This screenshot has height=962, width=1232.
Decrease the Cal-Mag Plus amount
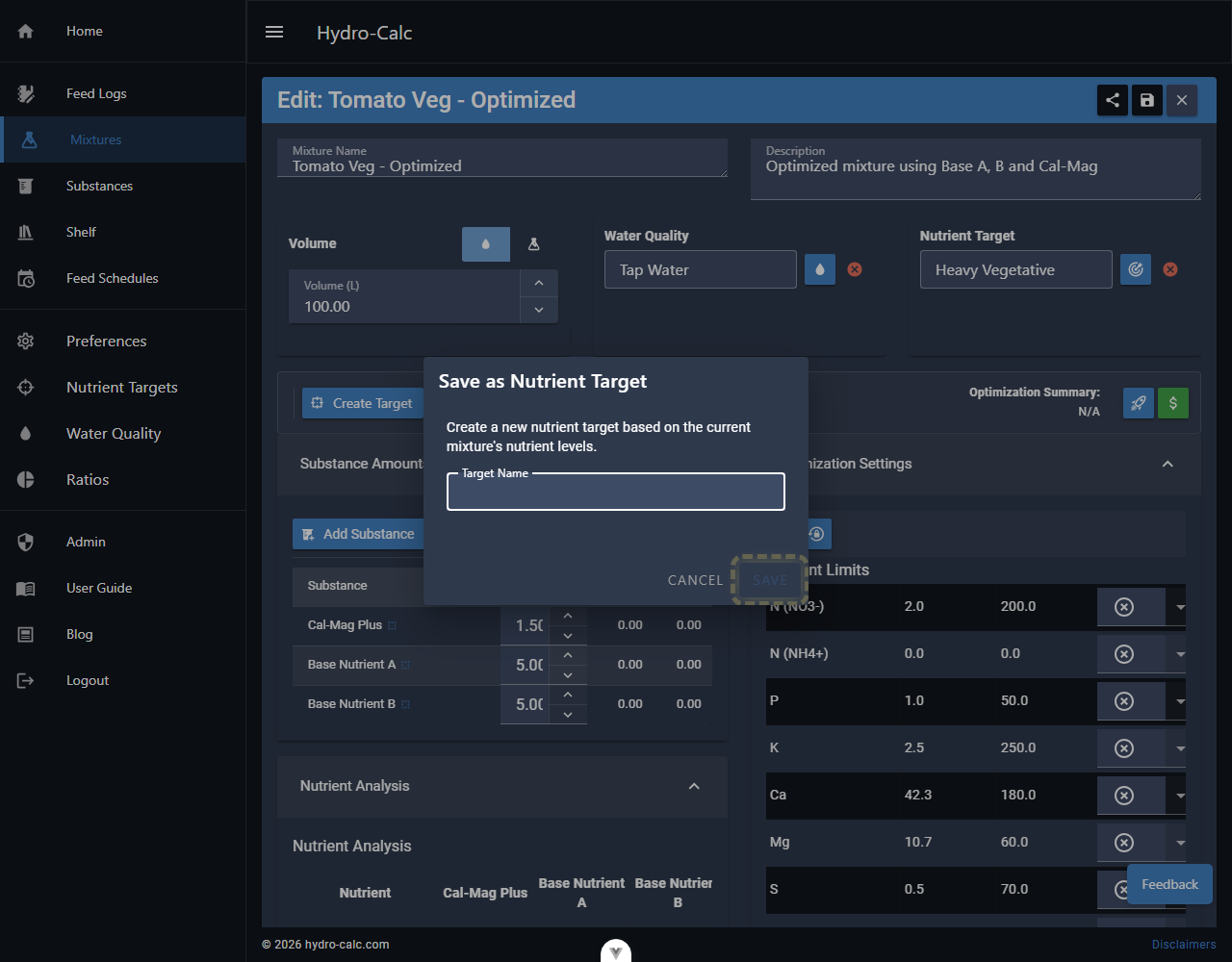(x=568, y=636)
